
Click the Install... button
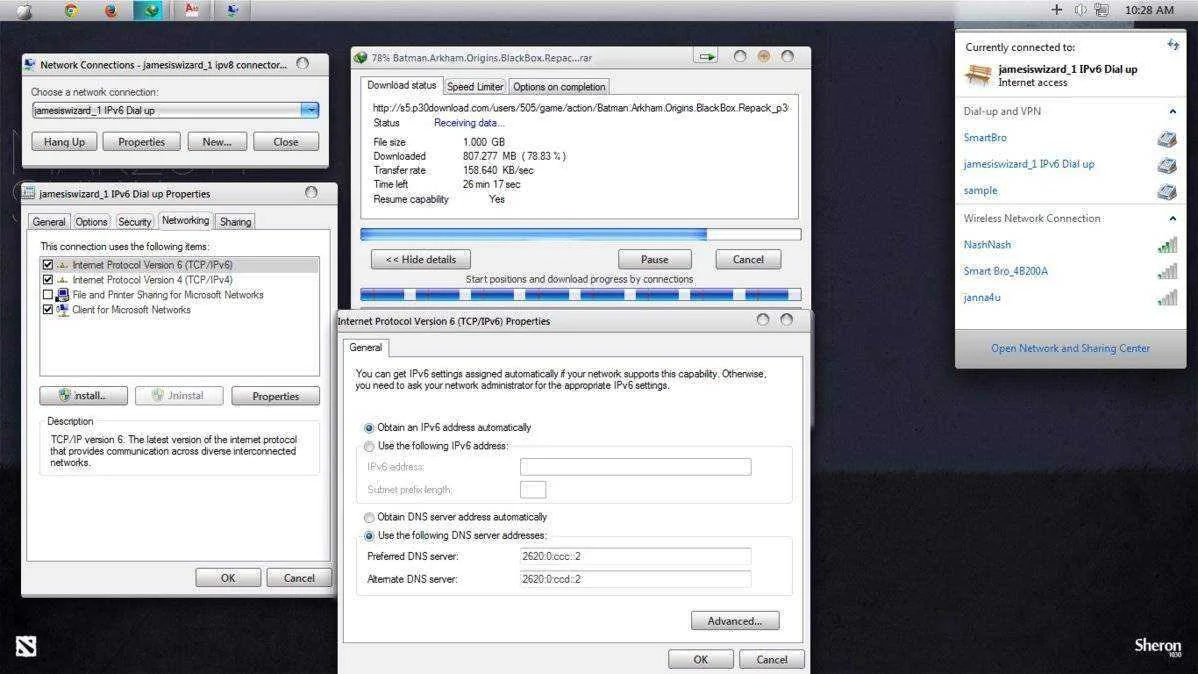(83, 396)
